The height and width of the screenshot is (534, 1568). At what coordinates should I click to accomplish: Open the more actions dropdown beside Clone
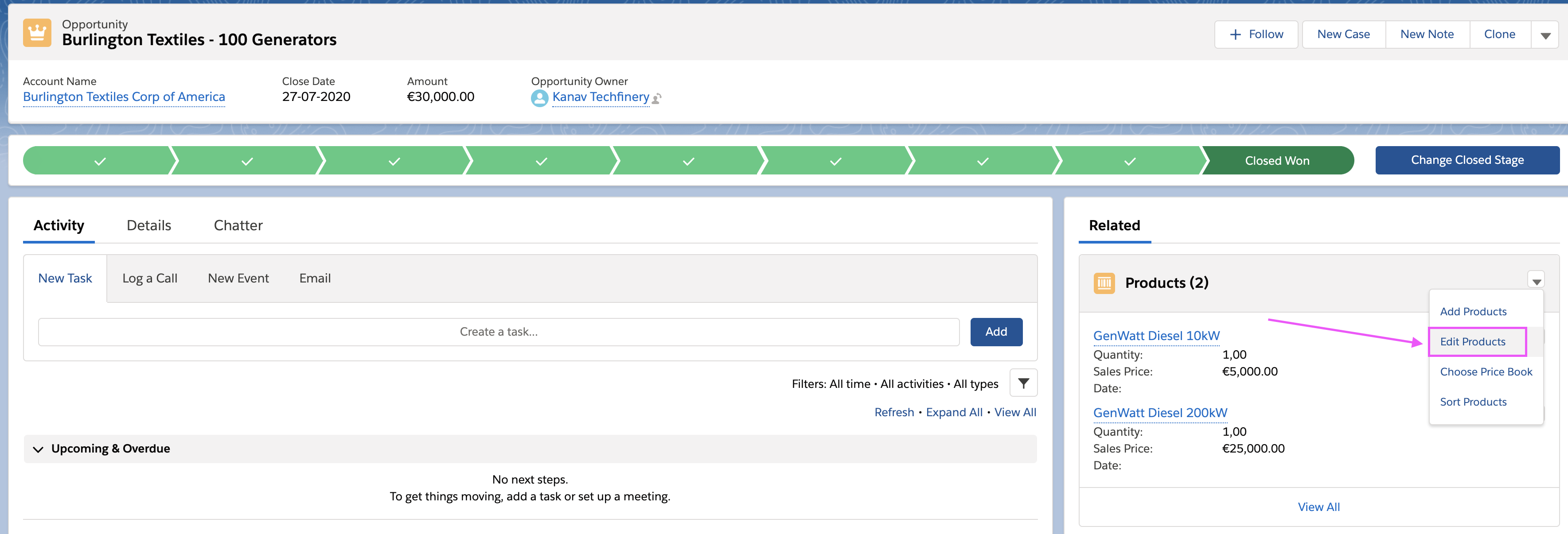[x=1545, y=35]
